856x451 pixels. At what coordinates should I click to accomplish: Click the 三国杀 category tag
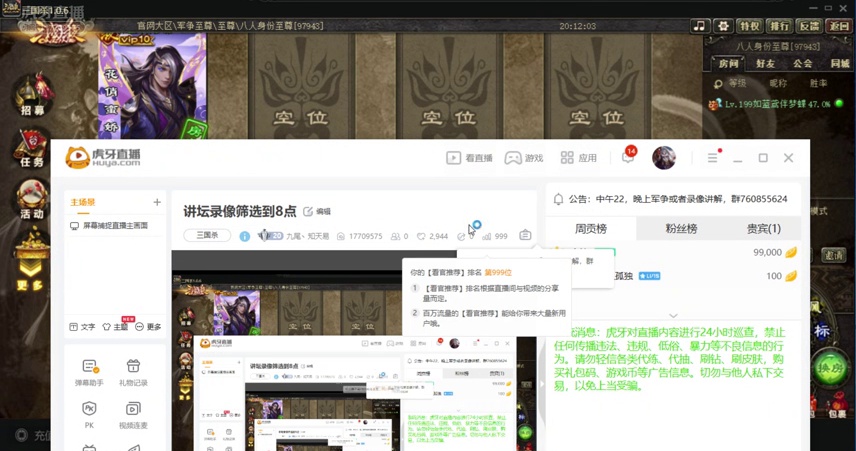(207, 236)
